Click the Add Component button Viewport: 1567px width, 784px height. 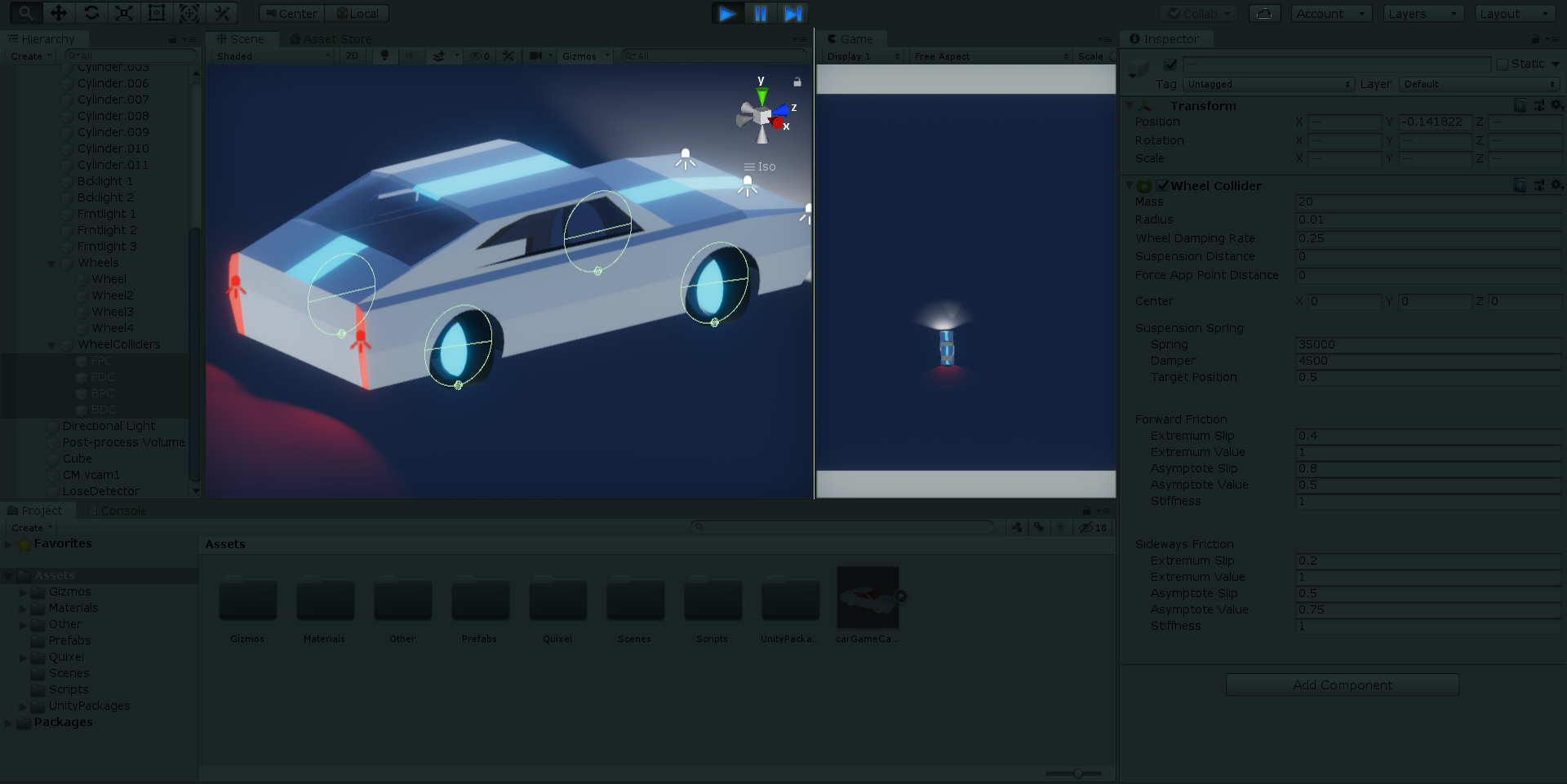1343,684
